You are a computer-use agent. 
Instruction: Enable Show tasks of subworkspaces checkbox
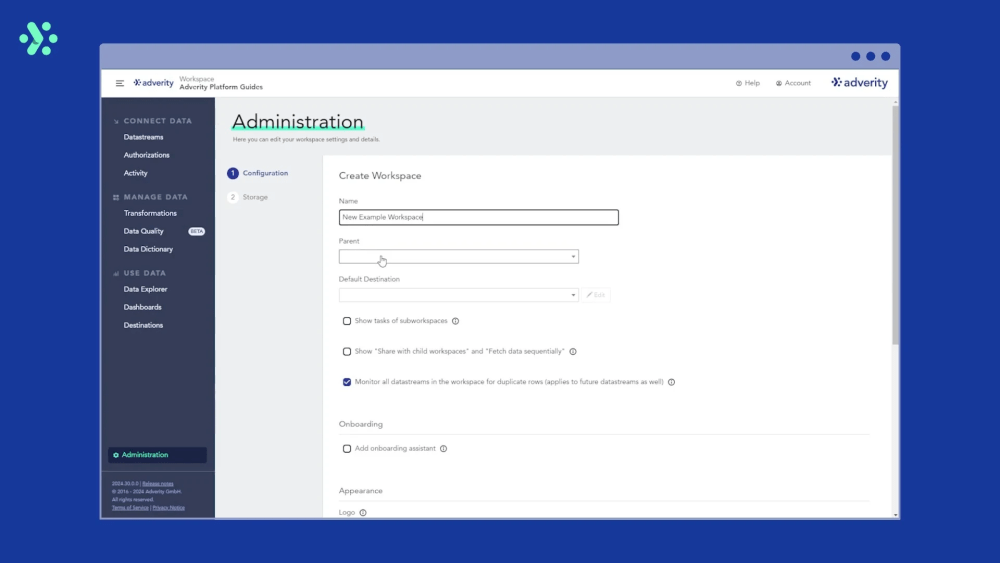click(347, 321)
